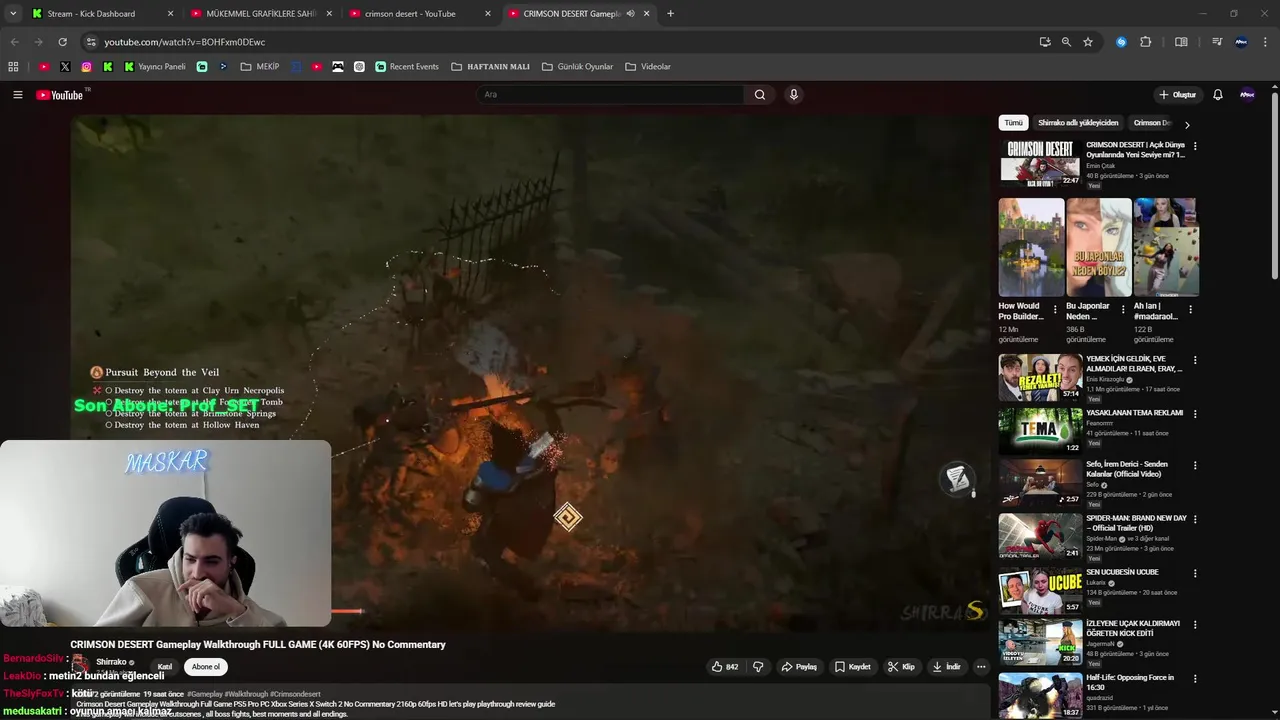Go to the YouTube home logo
This screenshot has height=720, width=1280.
(x=59, y=95)
